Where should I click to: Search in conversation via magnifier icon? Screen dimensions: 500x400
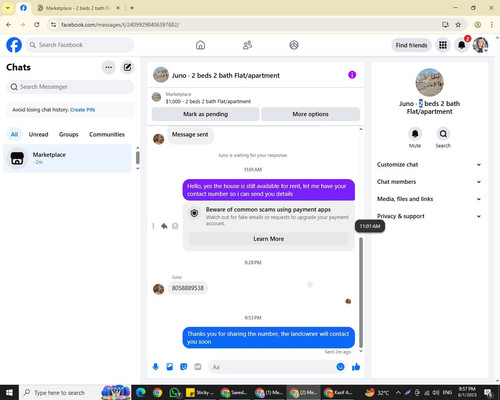click(x=443, y=134)
